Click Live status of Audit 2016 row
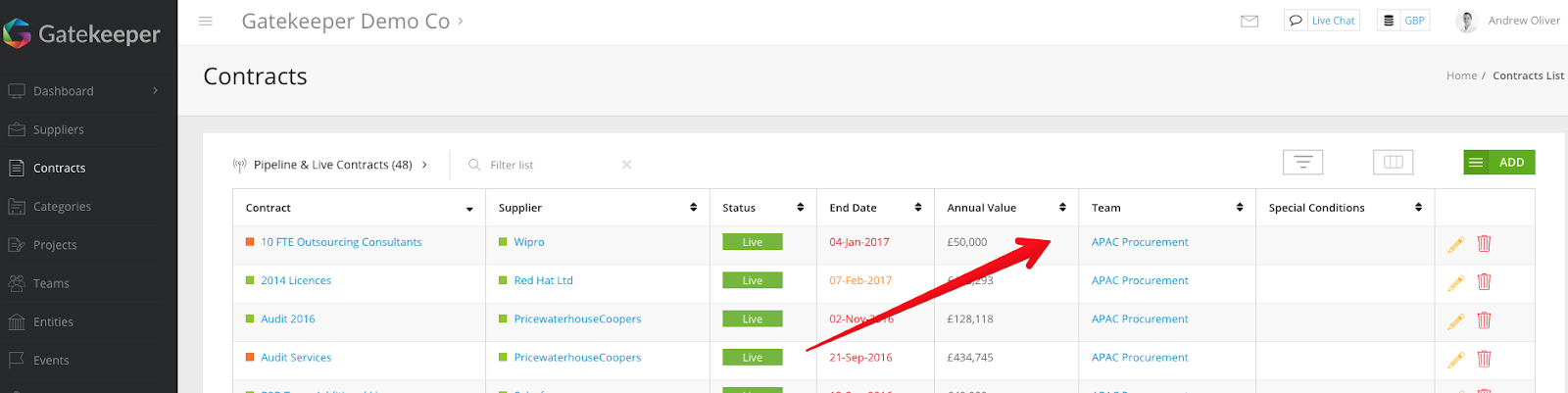 (753, 319)
